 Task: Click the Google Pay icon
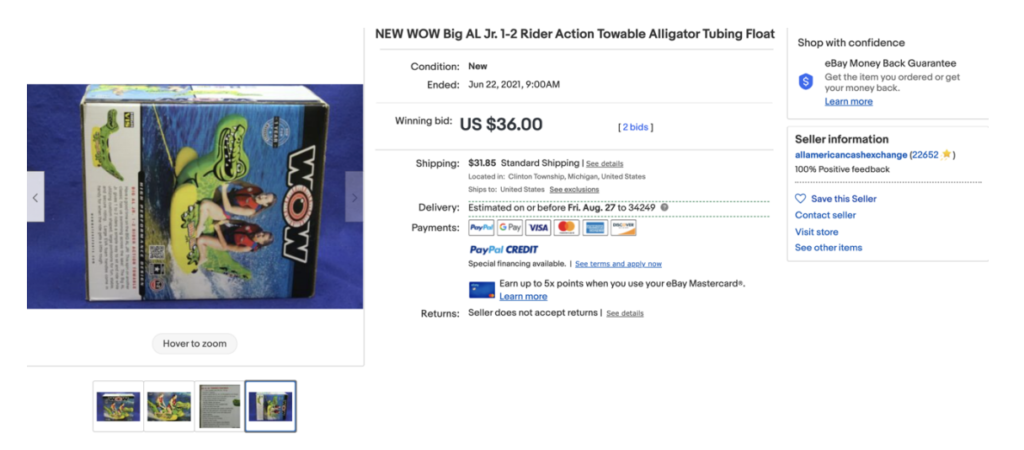(510, 228)
